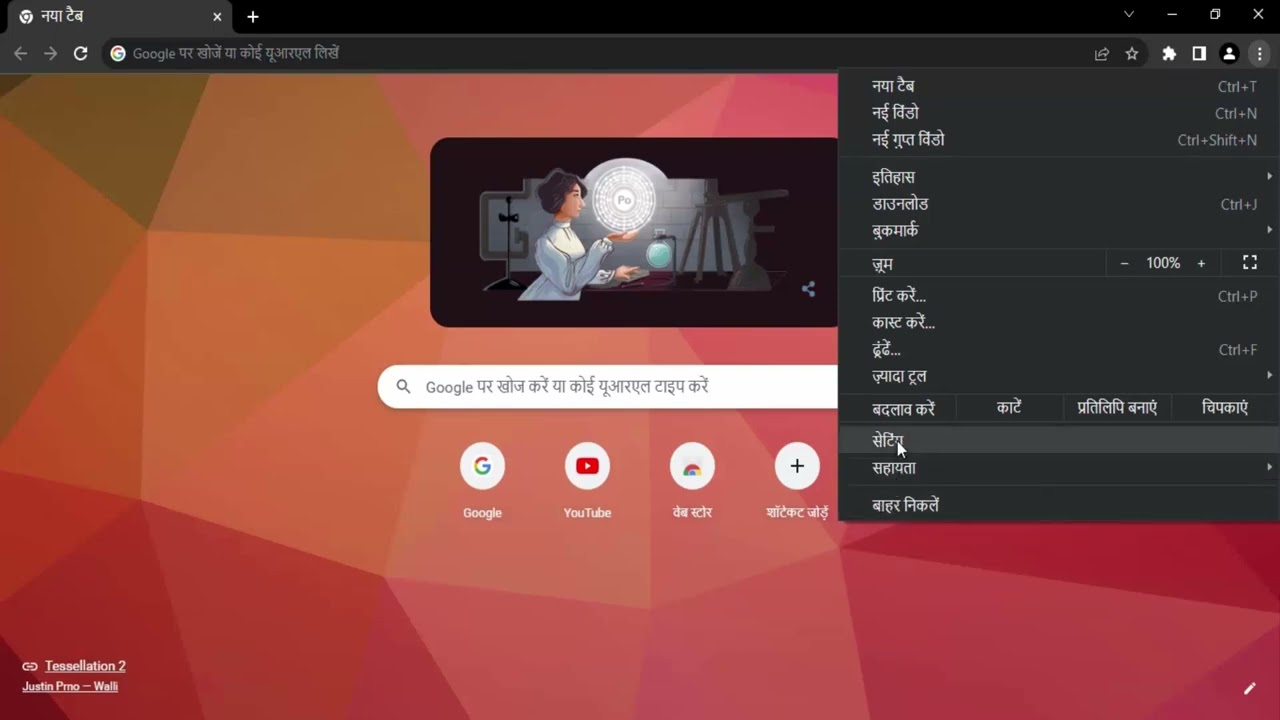Click the काटें edit button
Viewport: 1280px width, 720px height.
click(1009, 408)
